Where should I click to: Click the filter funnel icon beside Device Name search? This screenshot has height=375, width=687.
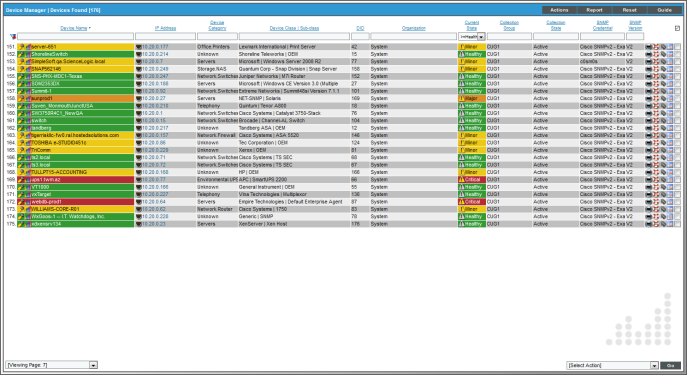pyautogui.click(x=13, y=37)
